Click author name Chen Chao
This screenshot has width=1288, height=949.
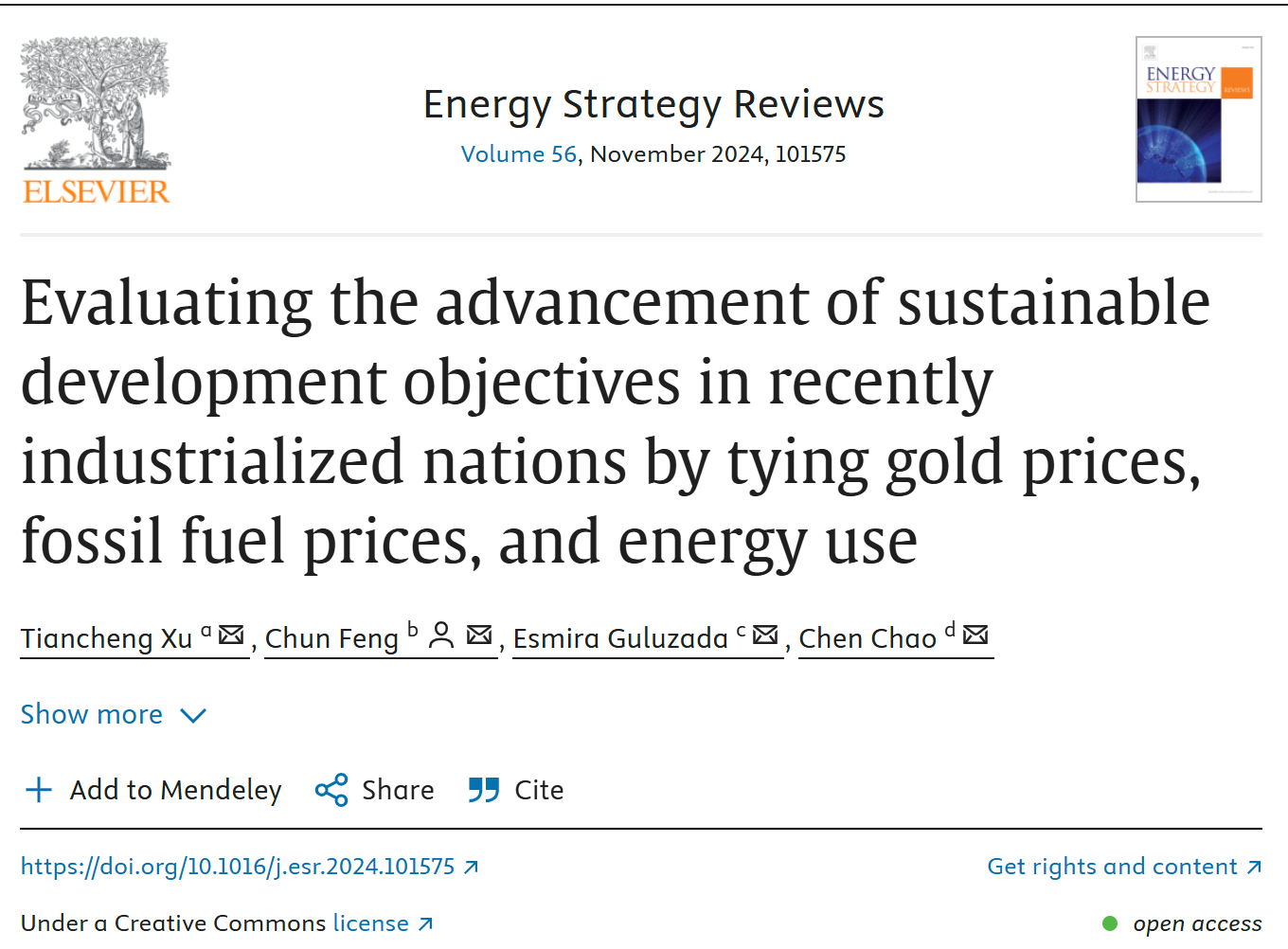[x=868, y=639]
